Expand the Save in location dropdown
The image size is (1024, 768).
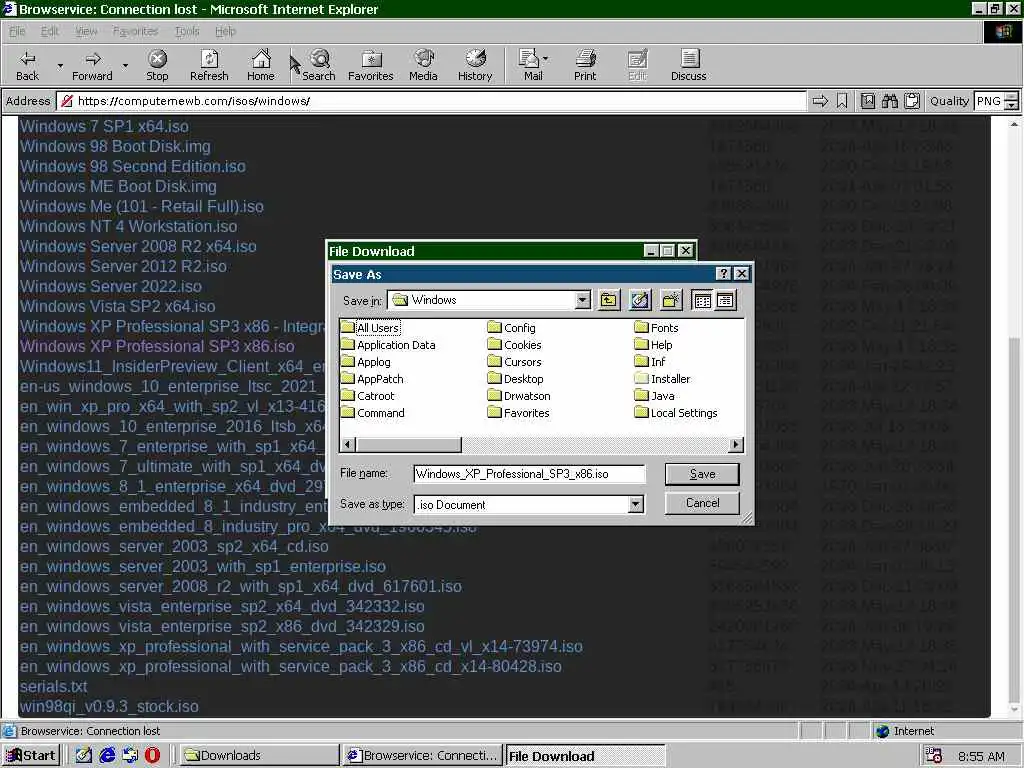[x=583, y=300]
